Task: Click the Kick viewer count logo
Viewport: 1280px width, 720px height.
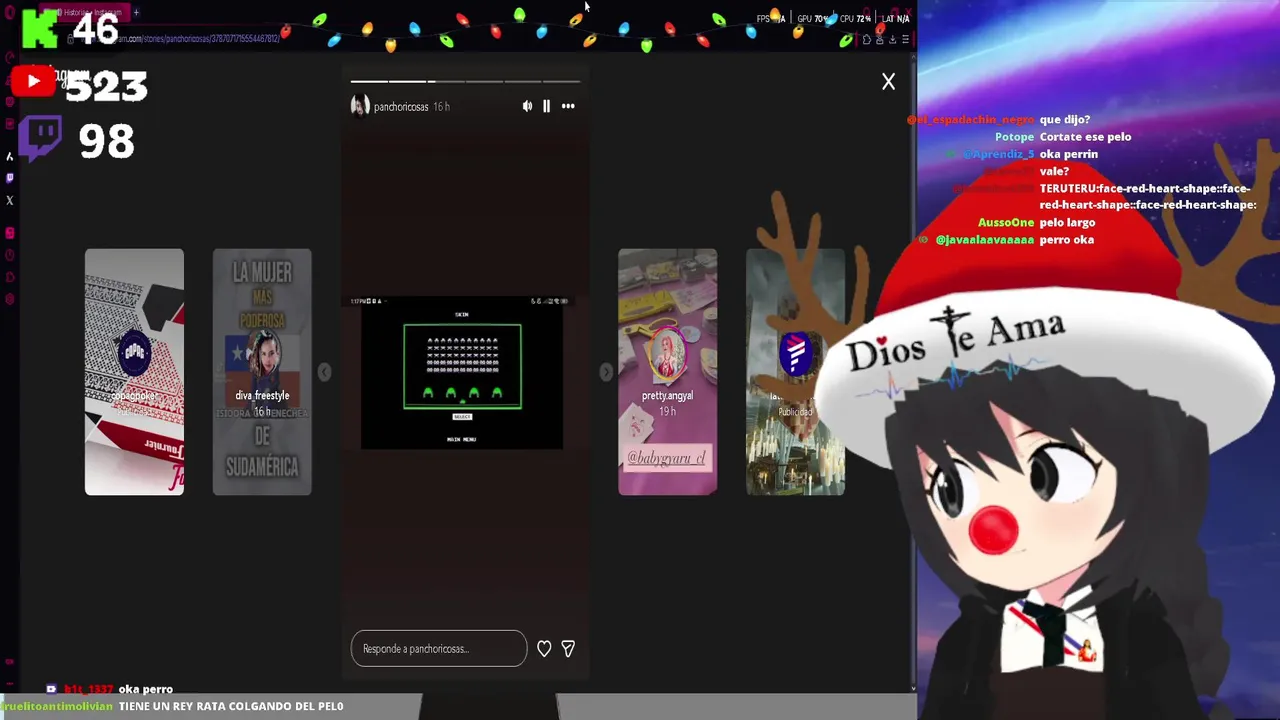Action: [x=40, y=27]
